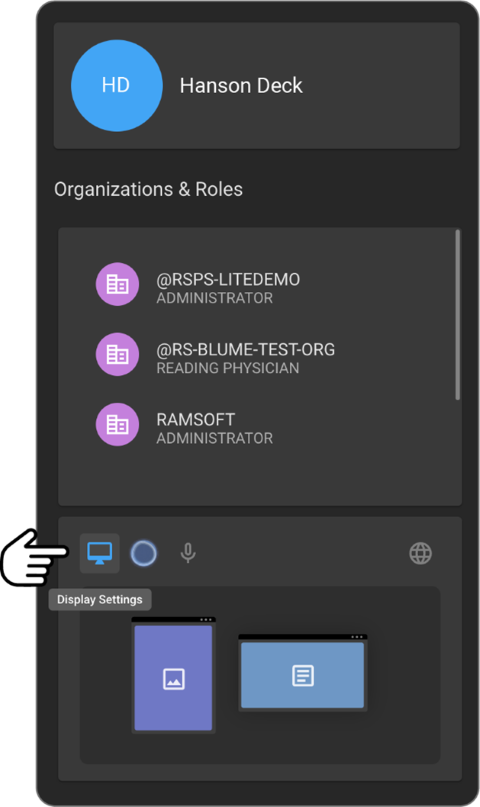Click Hanson Deck user name
This screenshot has width=480, height=807.
pos(241,85)
